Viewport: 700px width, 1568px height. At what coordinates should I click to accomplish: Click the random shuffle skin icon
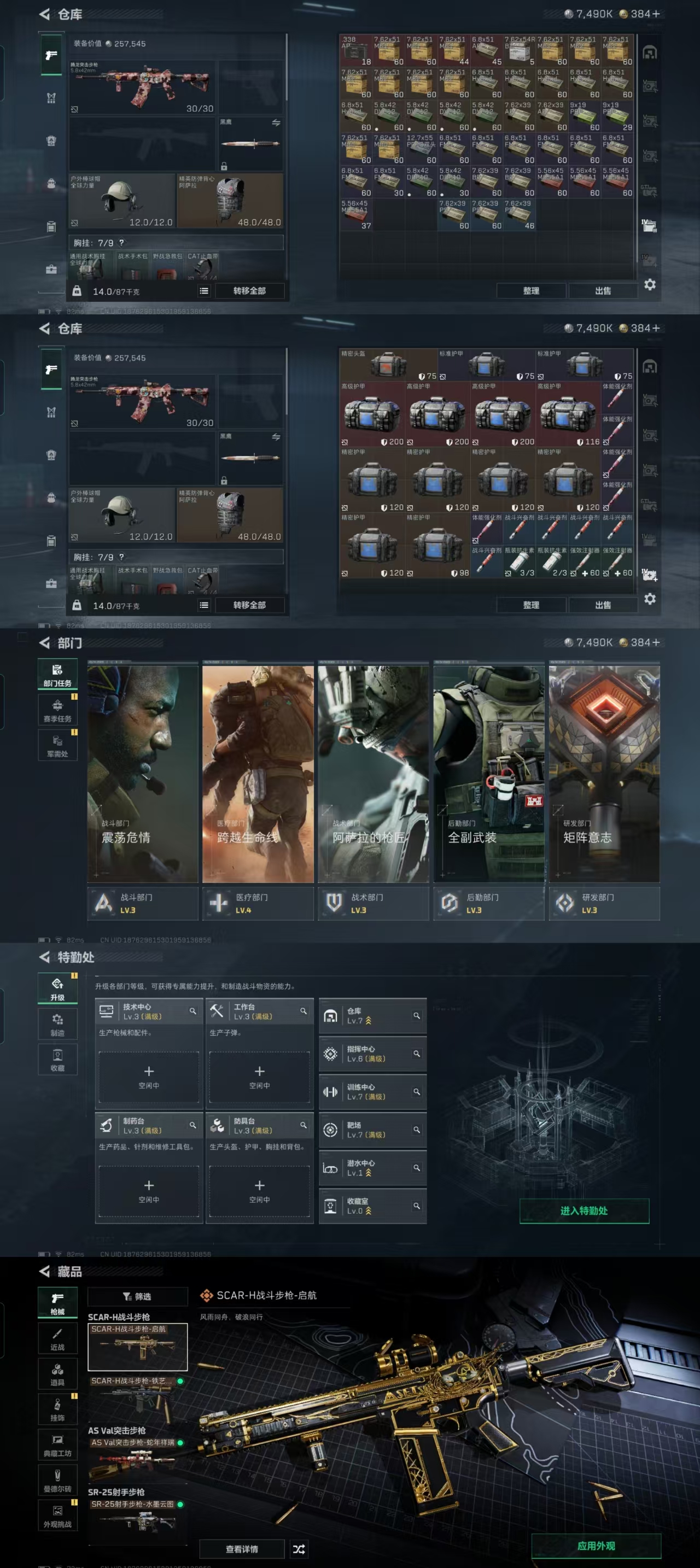click(x=299, y=1548)
